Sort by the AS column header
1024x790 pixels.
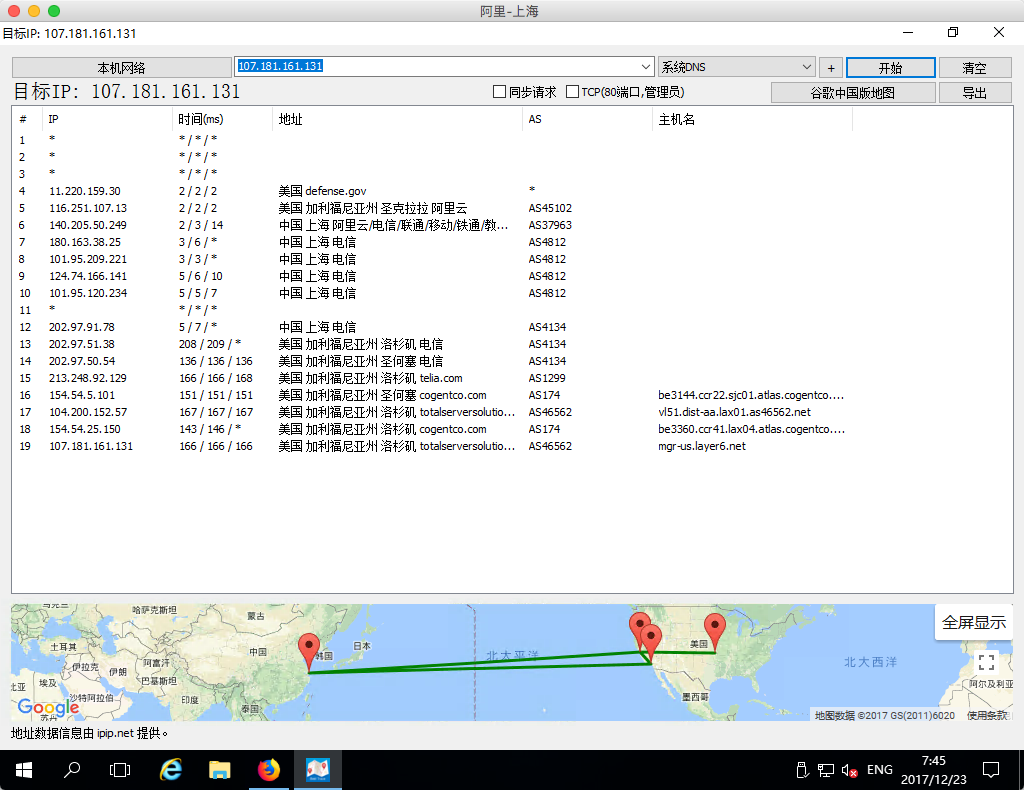587,119
